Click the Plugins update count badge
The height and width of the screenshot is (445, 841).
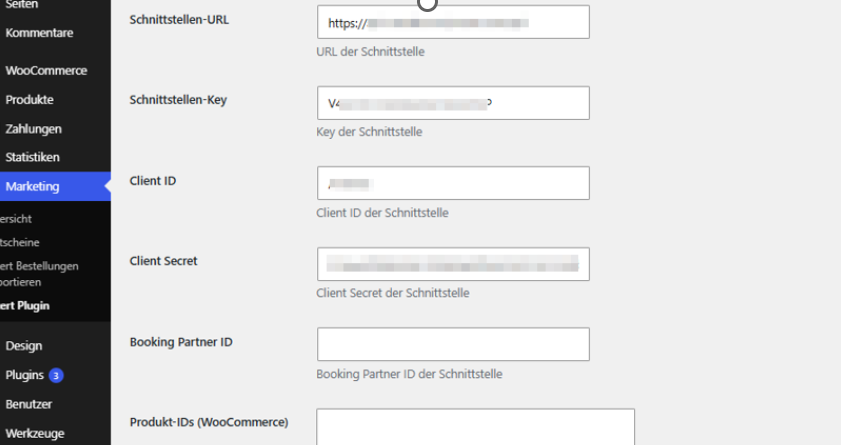(x=56, y=375)
